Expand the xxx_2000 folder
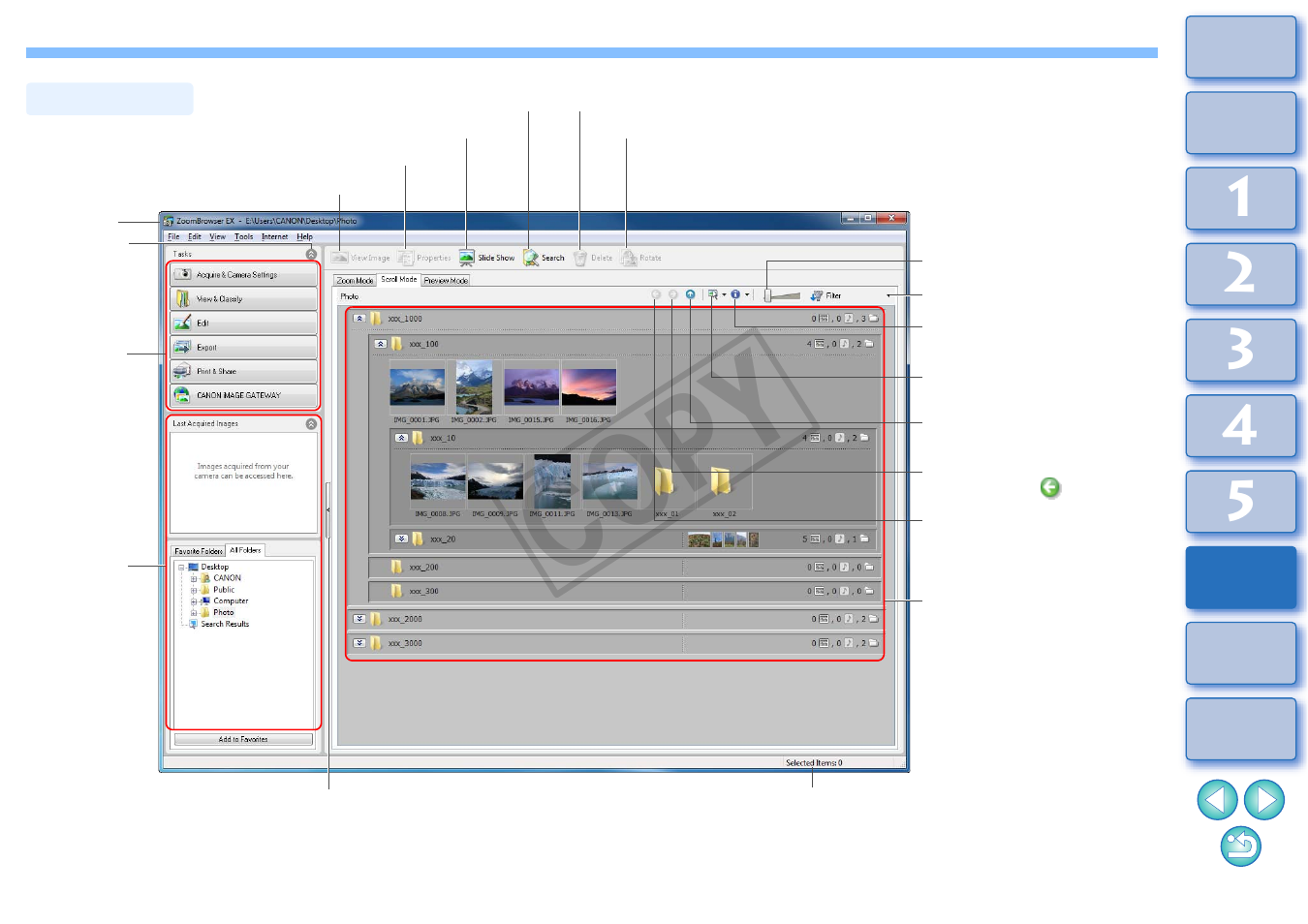Image resolution: width=1308 pixels, height=924 pixels. [359, 619]
